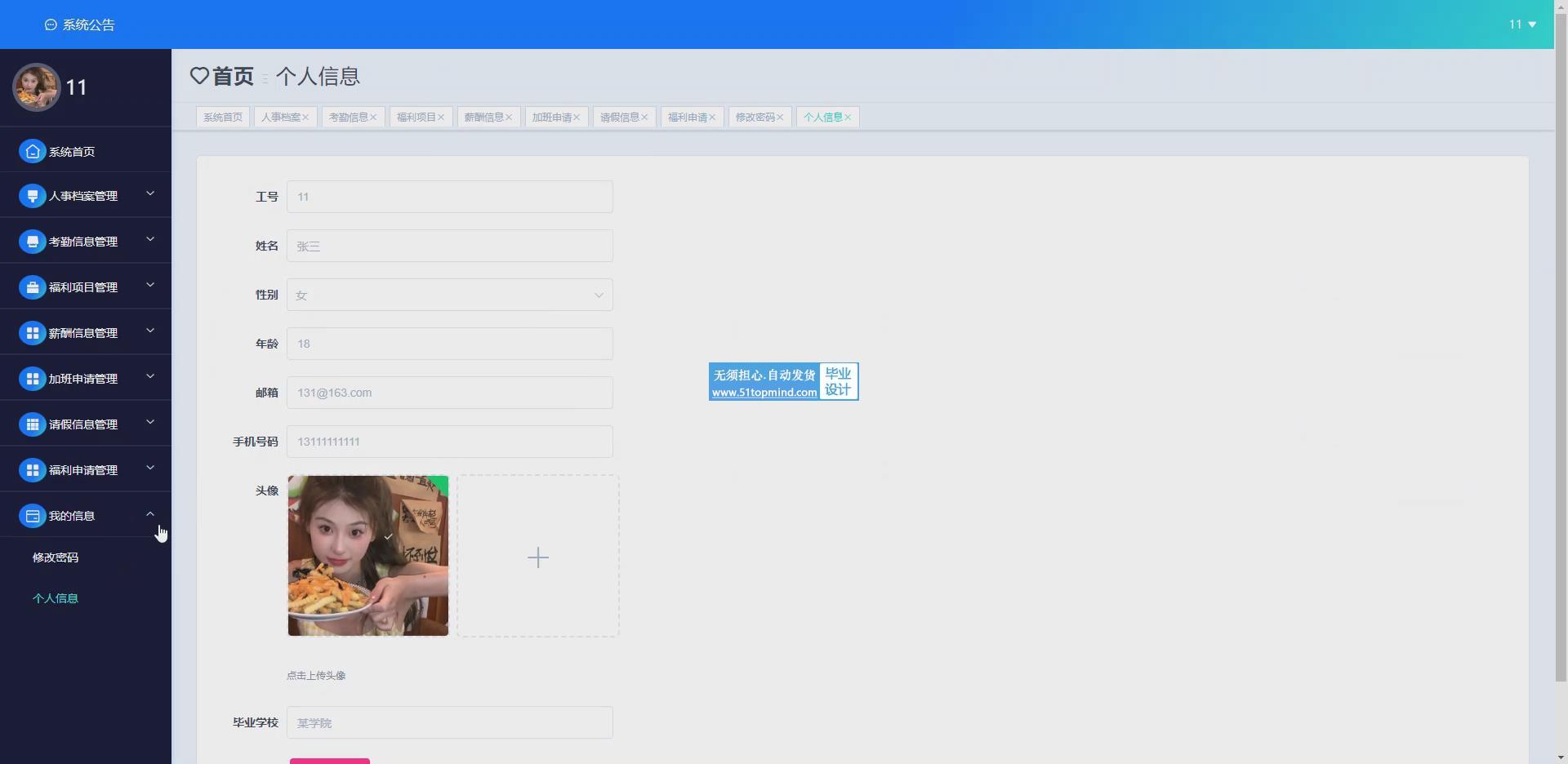Close the 修改密码 tab
1568x764 pixels.
coord(780,118)
